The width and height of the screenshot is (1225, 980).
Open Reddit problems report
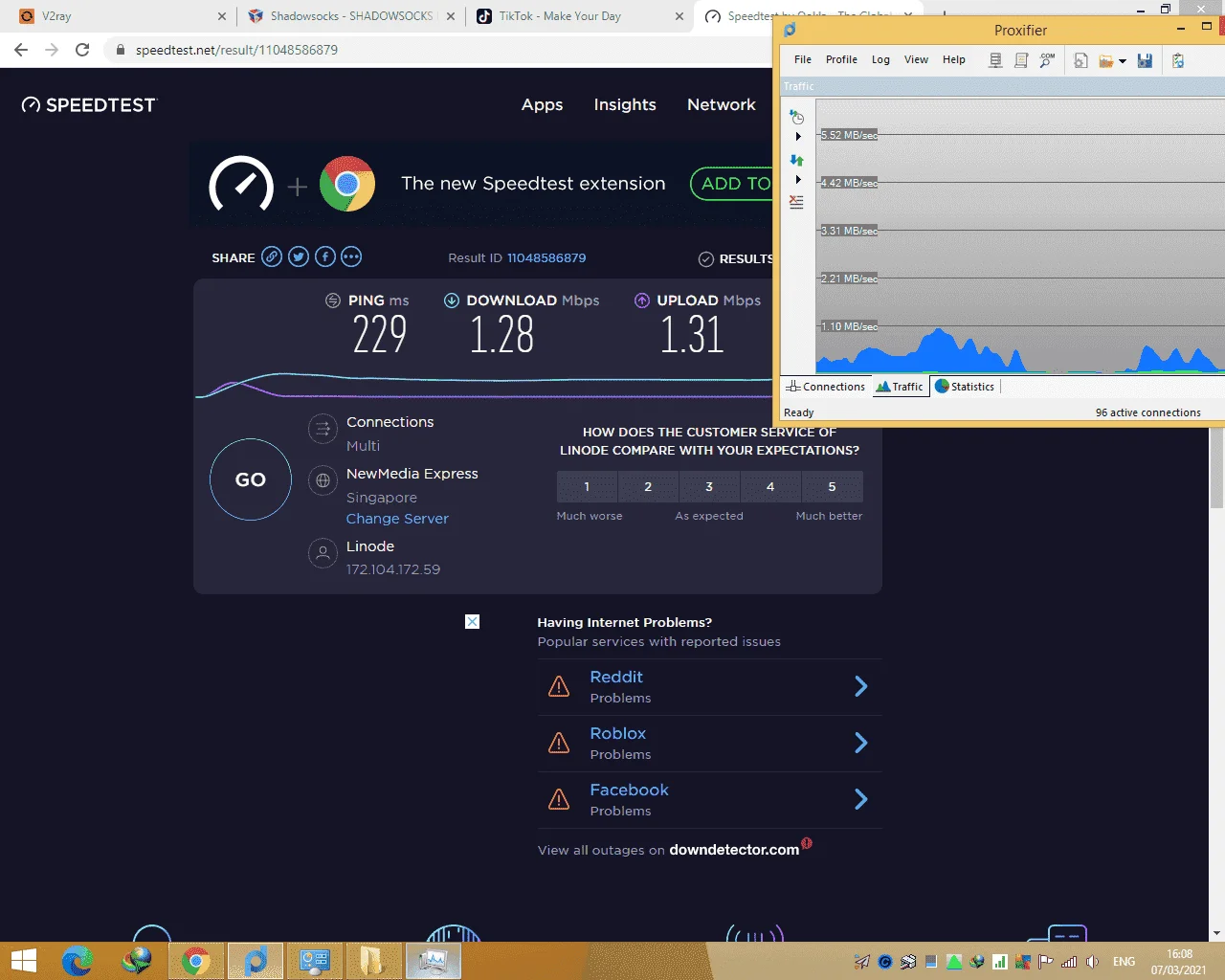616,678
